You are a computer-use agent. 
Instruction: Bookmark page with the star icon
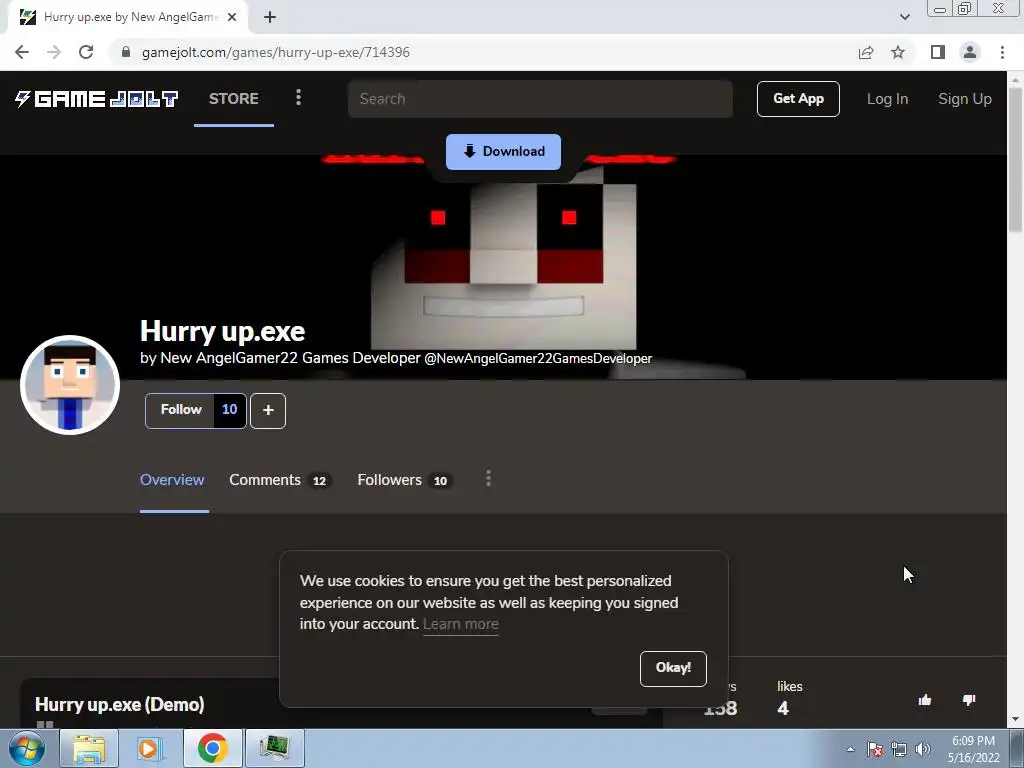tap(898, 52)
